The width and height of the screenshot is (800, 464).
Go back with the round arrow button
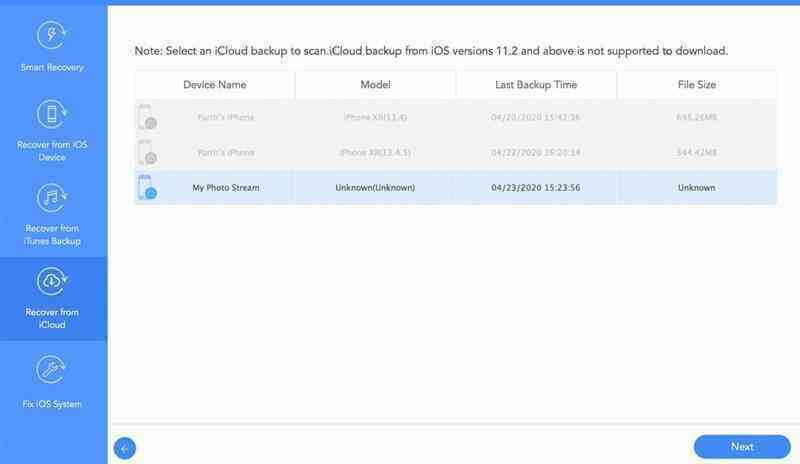click(x=125, y=448)
